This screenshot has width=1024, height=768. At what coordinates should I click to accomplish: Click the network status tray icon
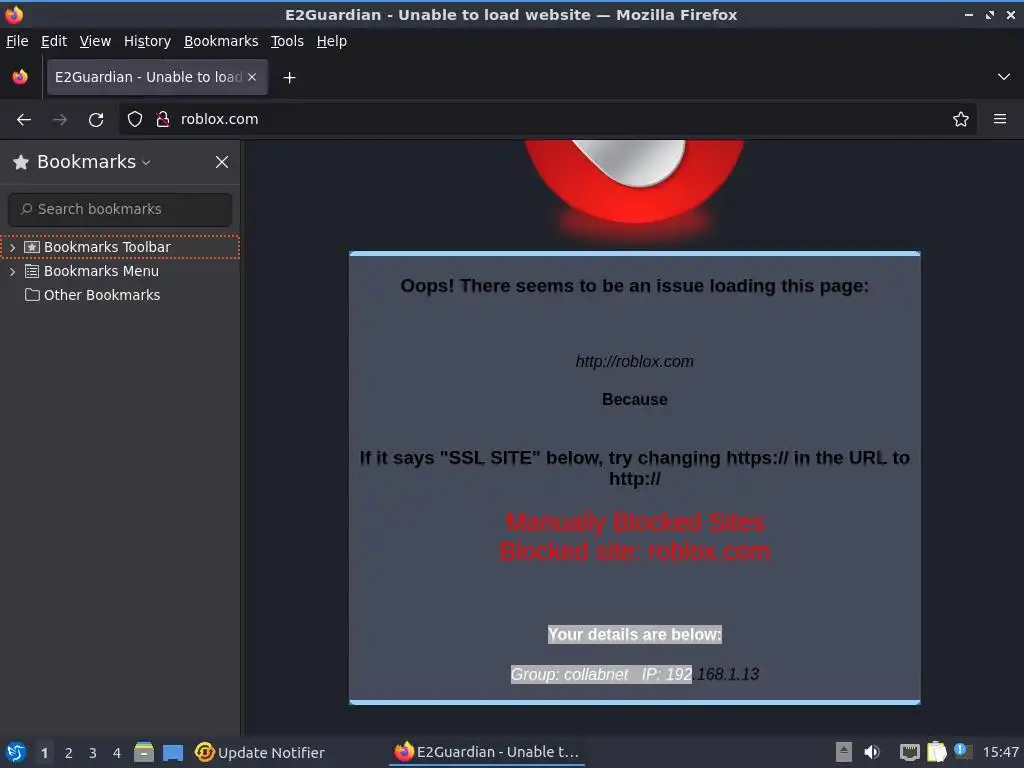[x=910, y=752]
